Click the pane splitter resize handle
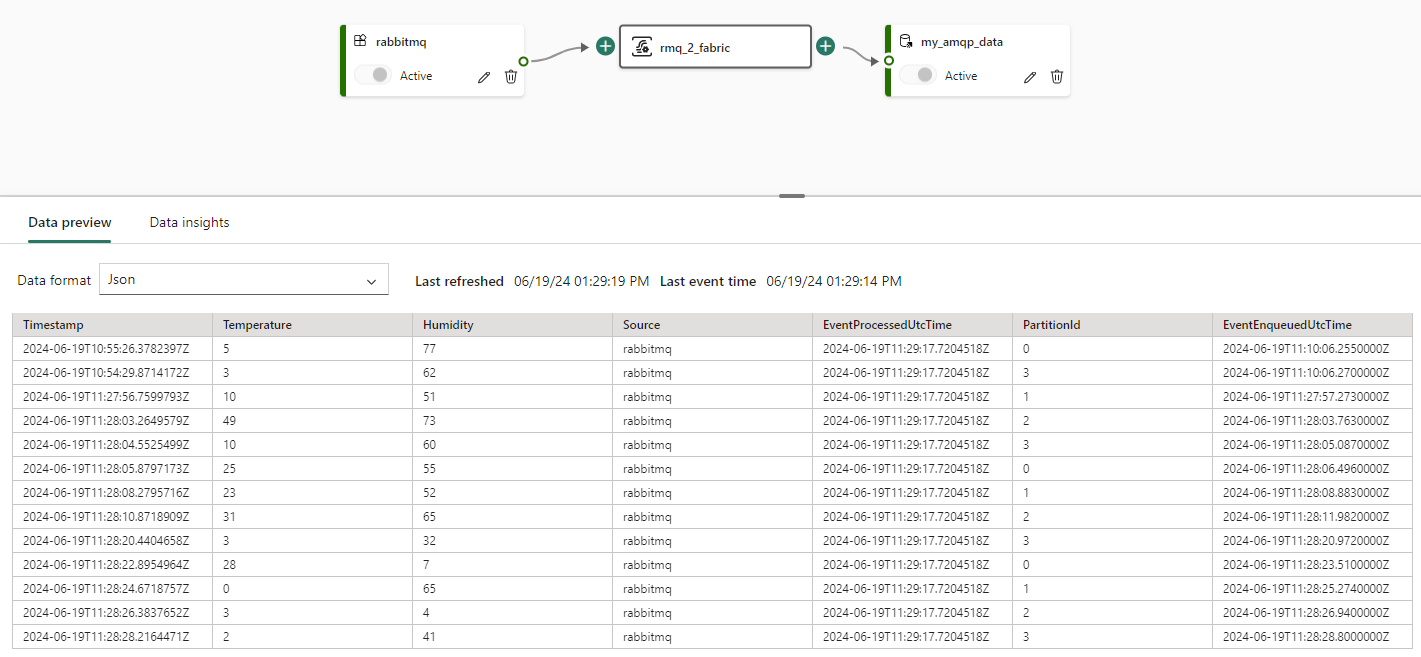Image resolution: width=1421 pixels, height=657 pixels. pos(792,196)
